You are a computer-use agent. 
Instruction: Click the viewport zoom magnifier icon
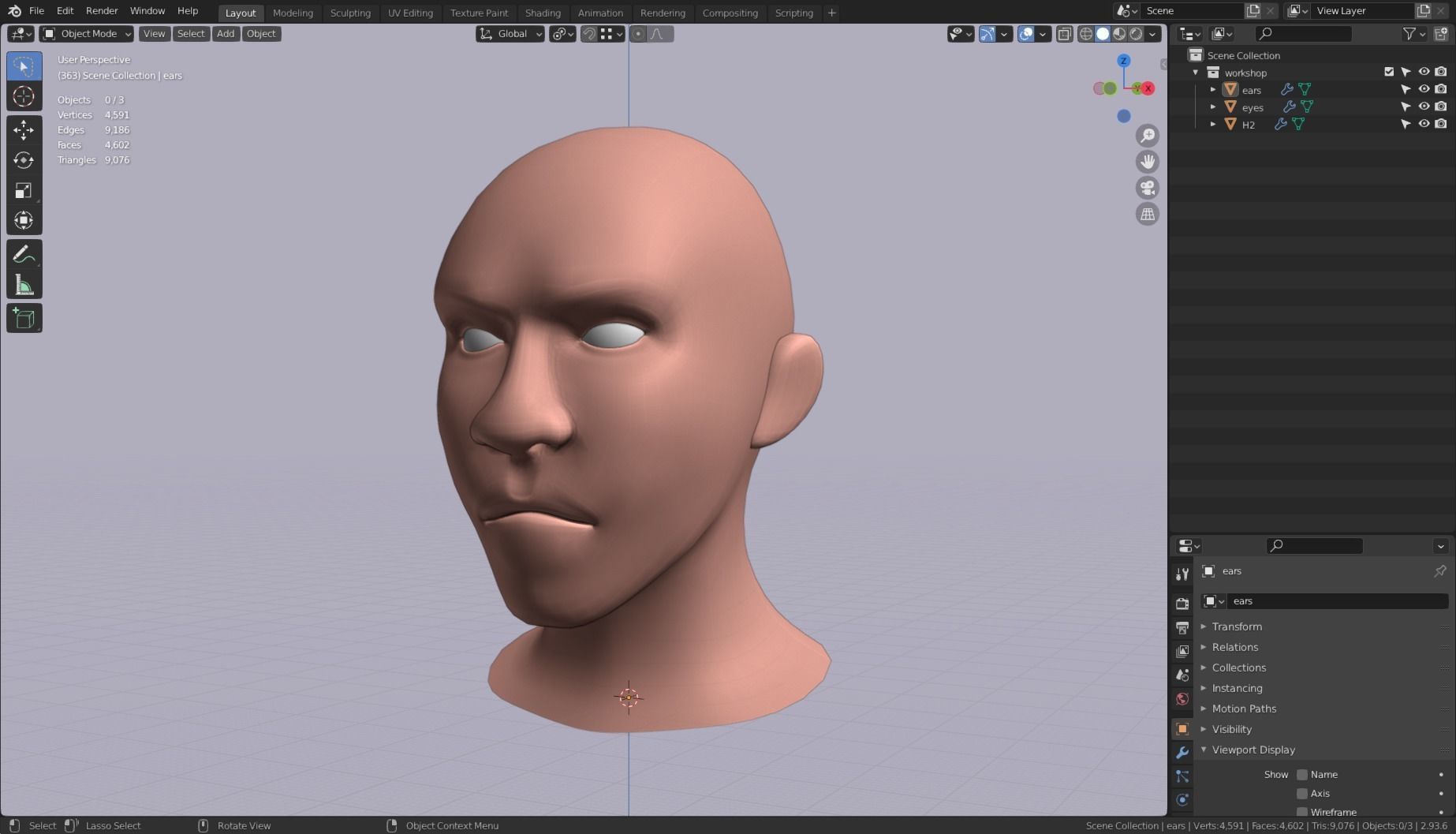(x=1148, y=136)
